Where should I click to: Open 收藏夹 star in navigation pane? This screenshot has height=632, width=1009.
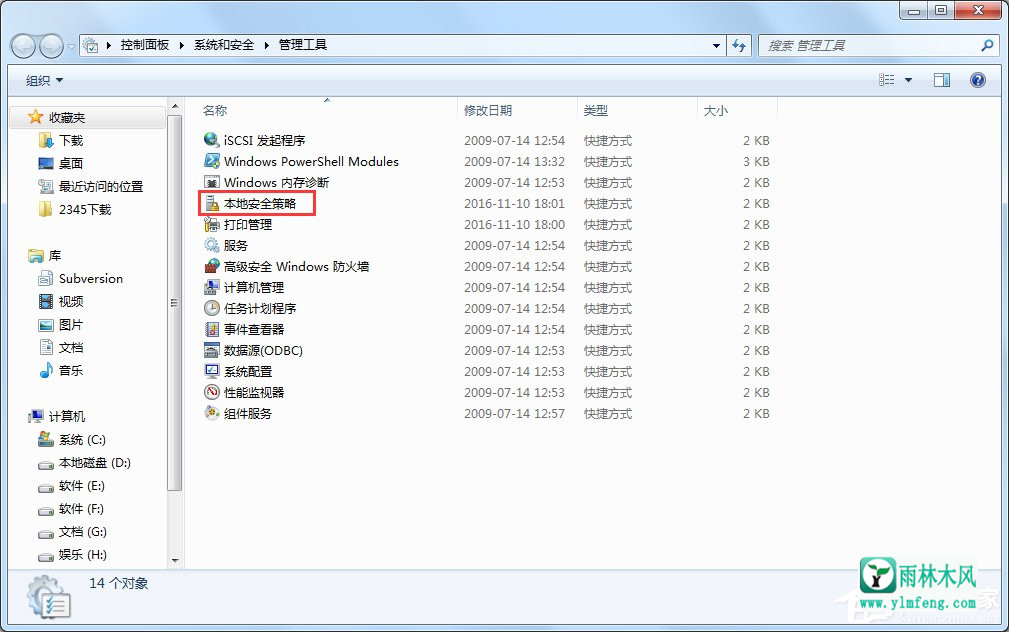[x=35, y=117]
